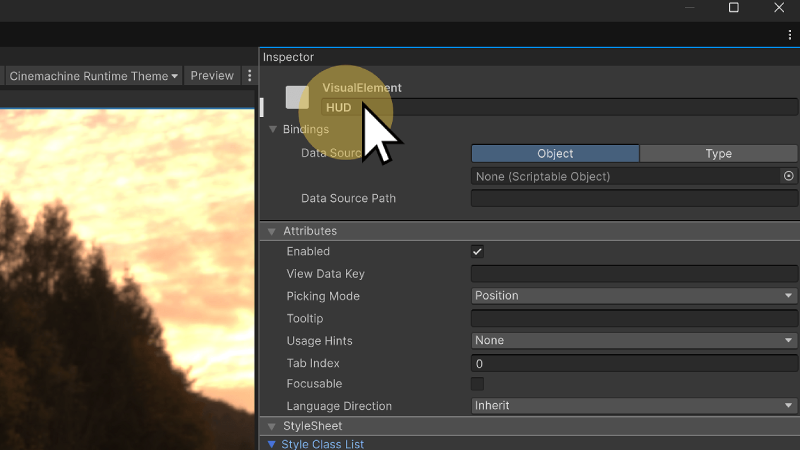Click the Tab Index input field
The image size is (800, 450).
(634, 364)
